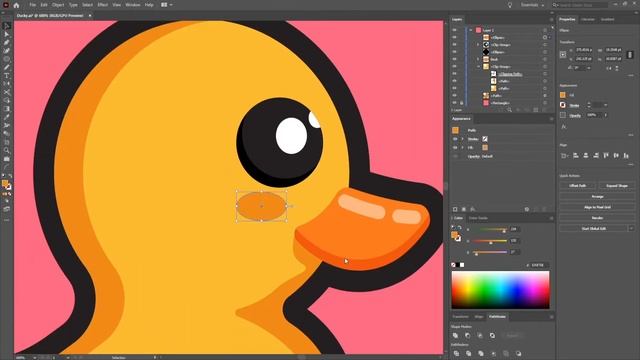Toggle visibility of Layer 1
The width and height of the screenshot is (640, 360).
[455, 30]
